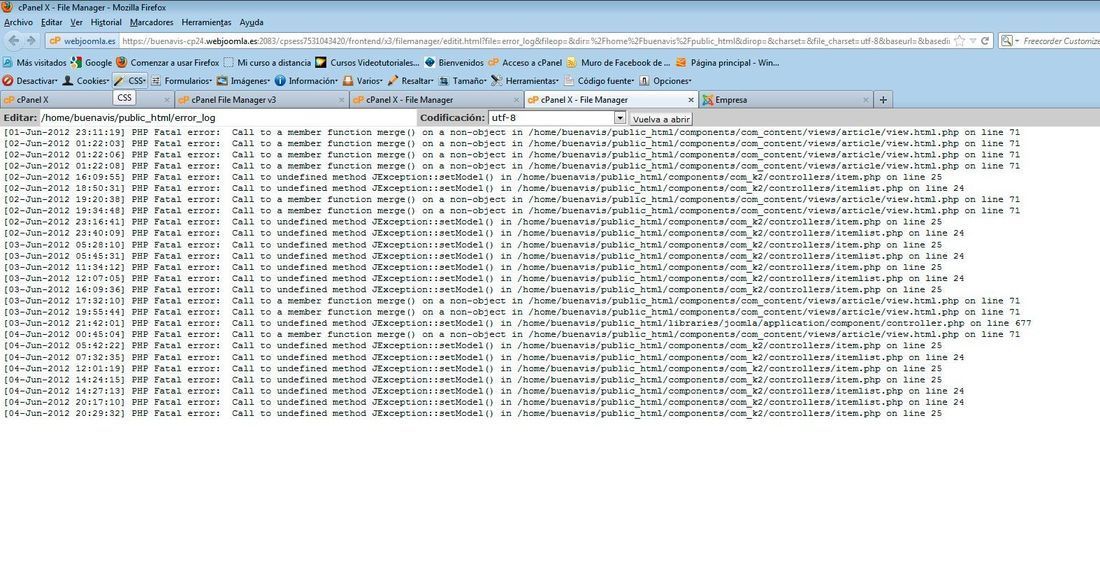Close the active cPanel X - File Manager tab
Viewport: 1100px width, 583px height.
pos(690,100)
